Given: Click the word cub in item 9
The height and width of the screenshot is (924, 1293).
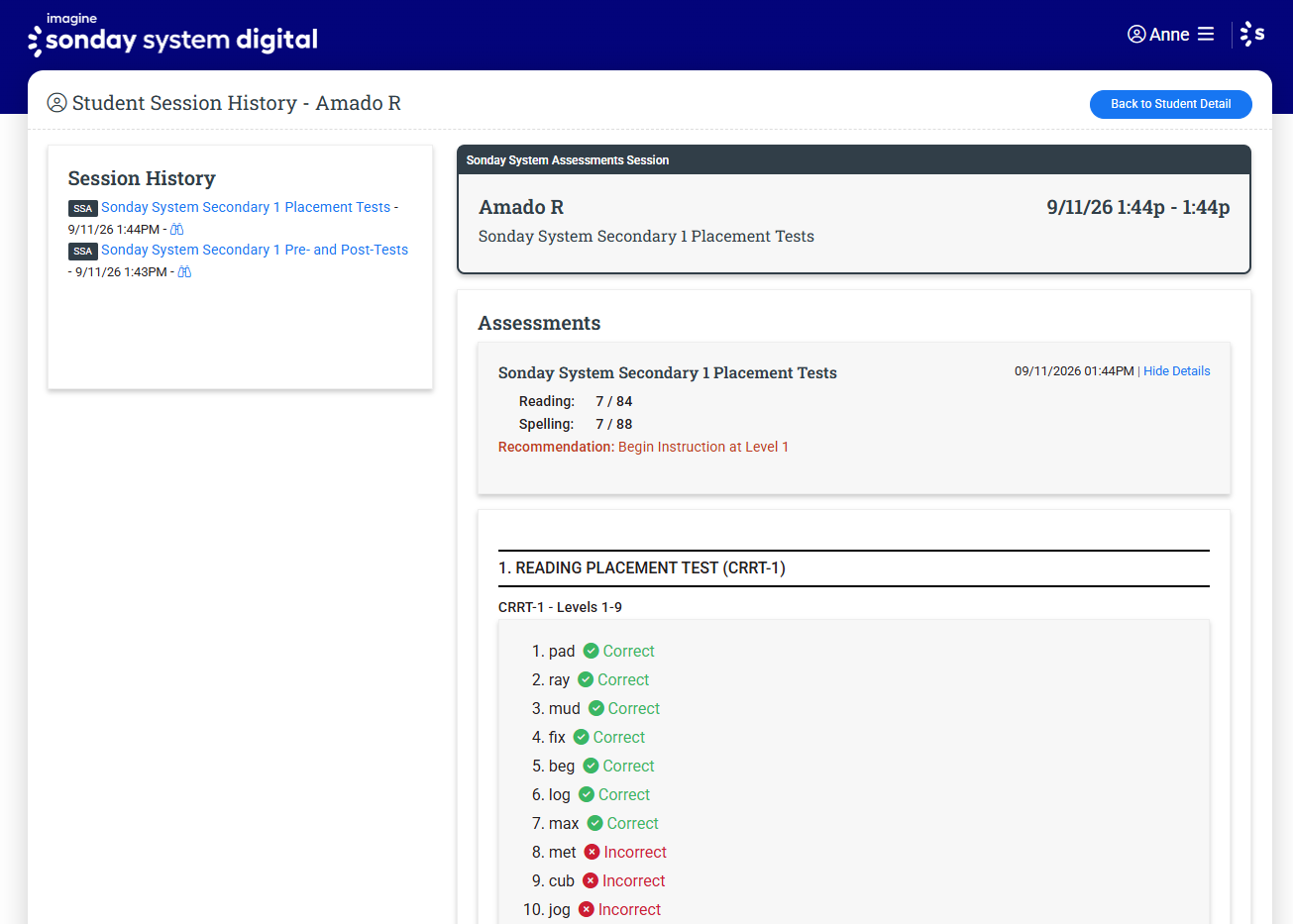Looking at the screenshot, I should point(562,880).
